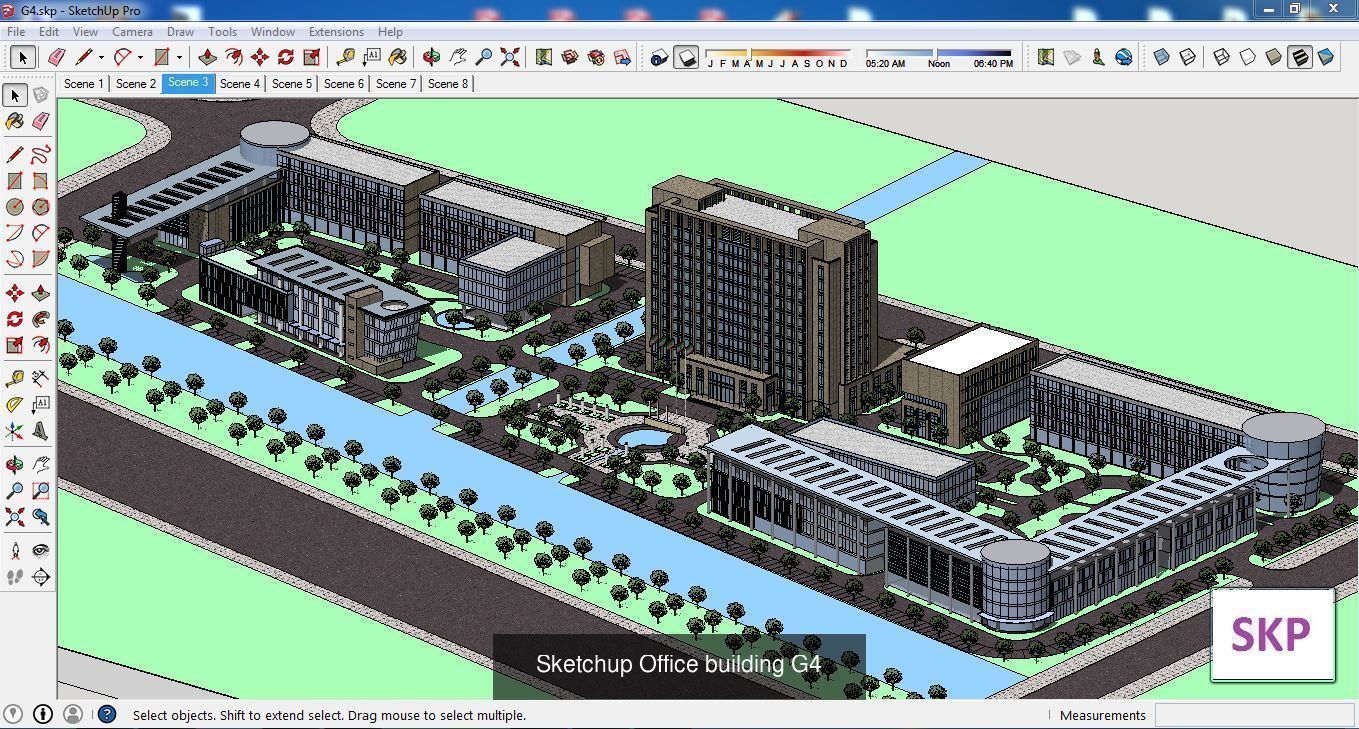The image size is (1359, 729).
Task: Select the Push/Pull tool in top toolbar
Action: coord(208,57)
